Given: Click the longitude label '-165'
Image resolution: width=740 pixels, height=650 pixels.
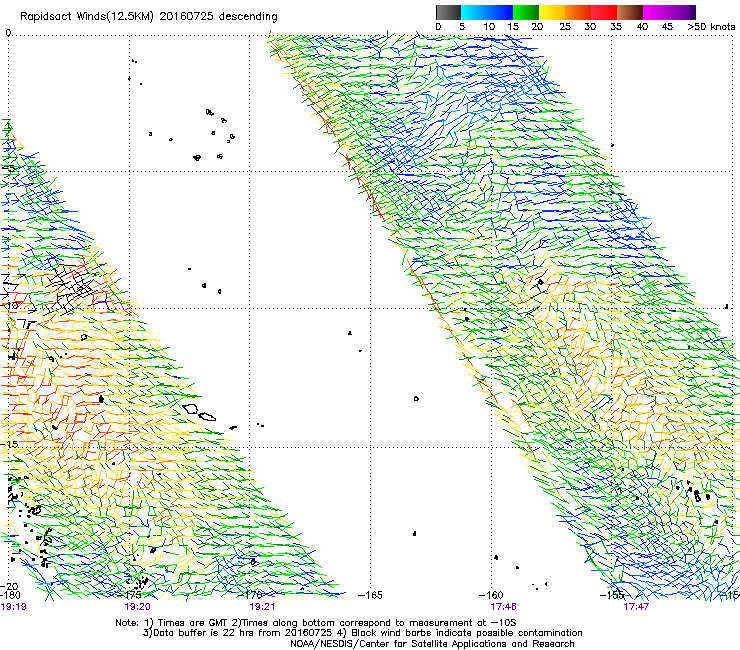Looking at the screenshot, I should tap(370, 595).
